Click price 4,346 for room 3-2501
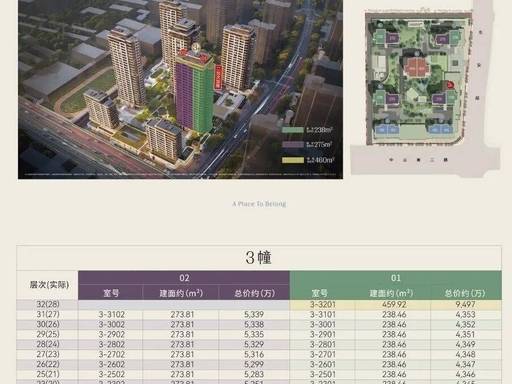 click(465, 374)
